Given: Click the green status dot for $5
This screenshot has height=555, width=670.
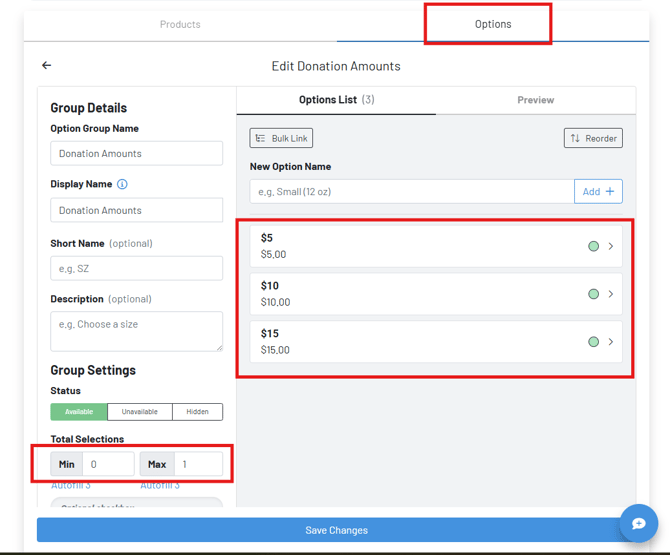Looking at the screenshot, I should pyautogui.click(x=593, y=246).
